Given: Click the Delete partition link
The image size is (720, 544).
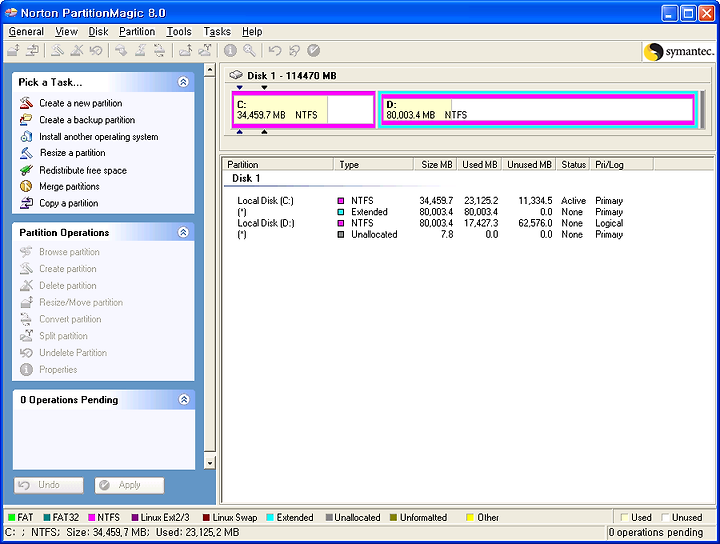Looking at the screenshot, I should click(x=68, y=286).
